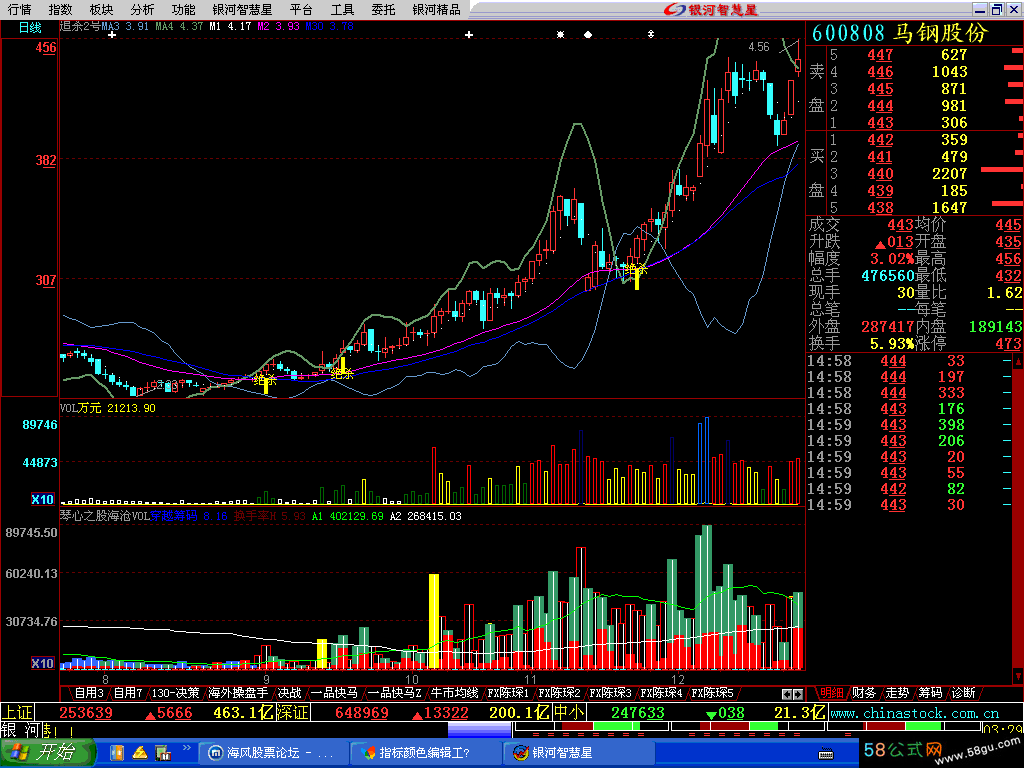Click buy level 3 price 440
Image resolution: width=1024 pixels, height=768 pixels.
click(x=880, y=174)
